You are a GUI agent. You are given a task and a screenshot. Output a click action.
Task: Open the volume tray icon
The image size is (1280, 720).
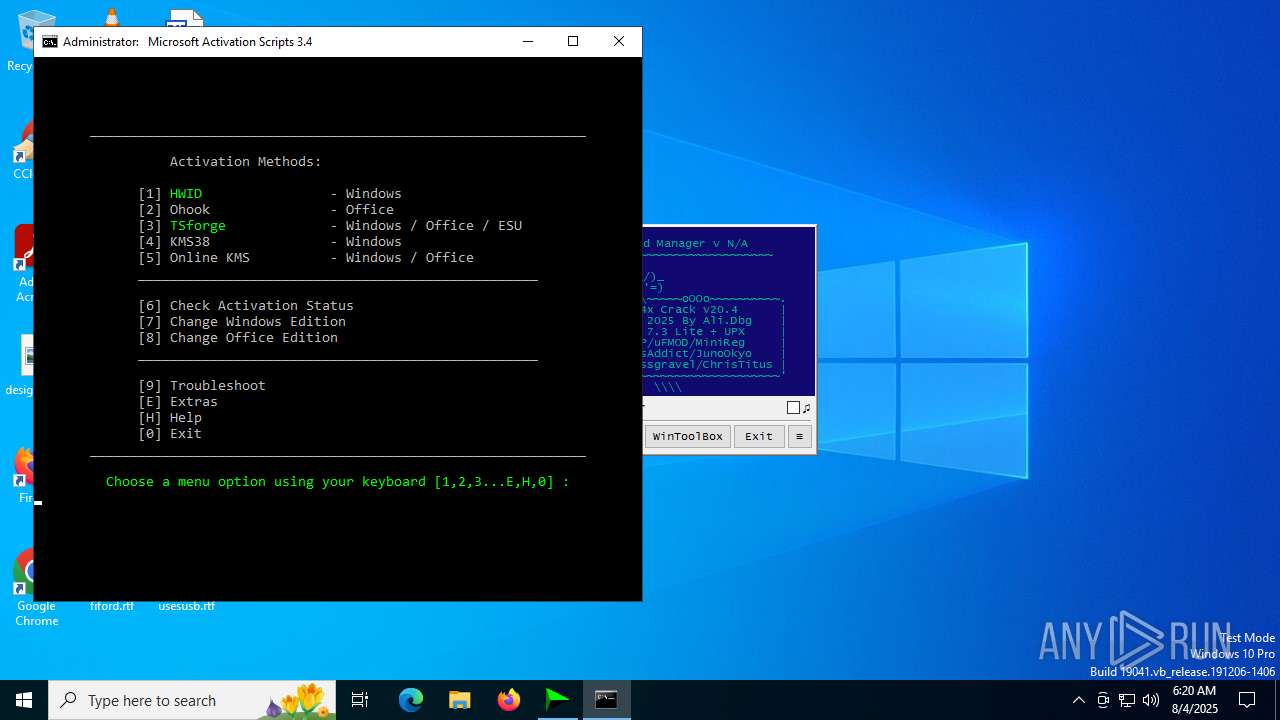pos(1151,700)
